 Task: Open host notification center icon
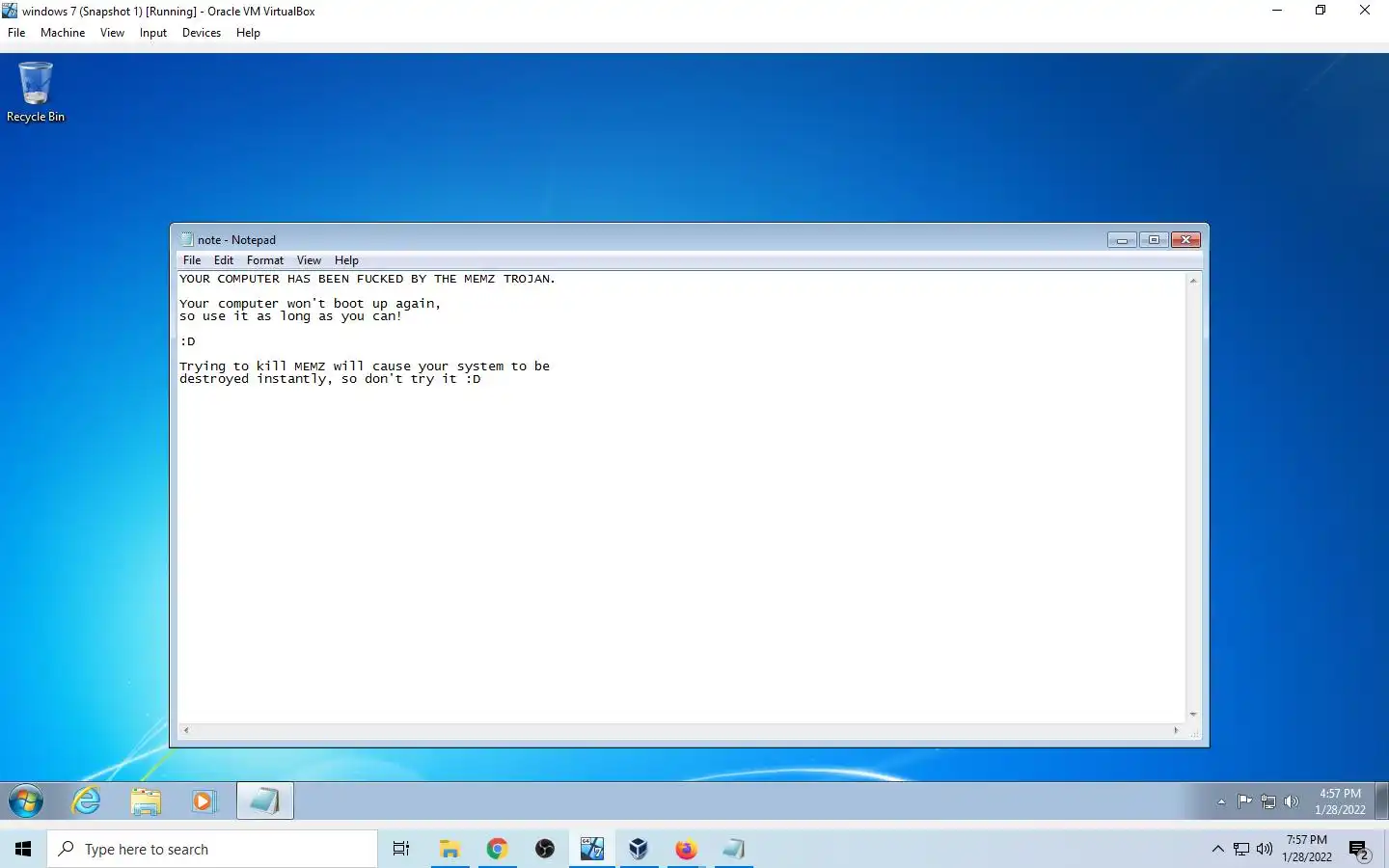click(x=1360, y=850)
